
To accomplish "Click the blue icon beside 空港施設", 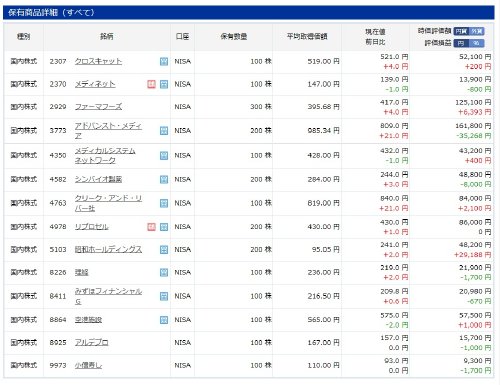I will (x=164, y=320).
